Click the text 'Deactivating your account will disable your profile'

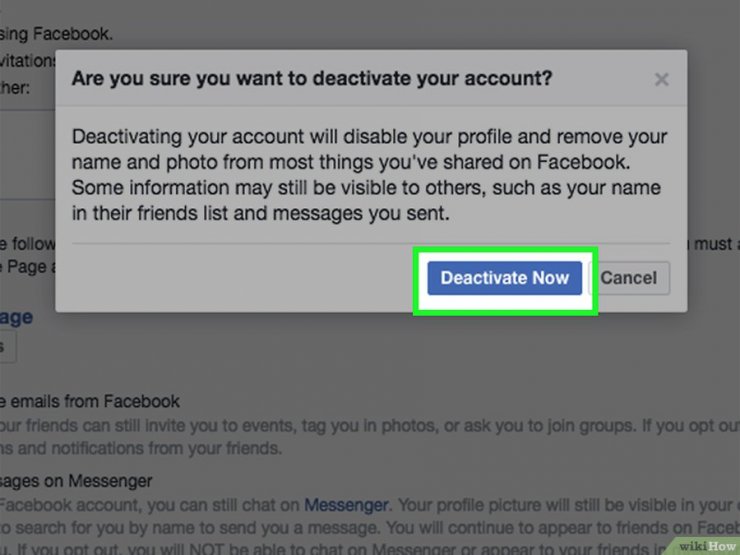292,137
